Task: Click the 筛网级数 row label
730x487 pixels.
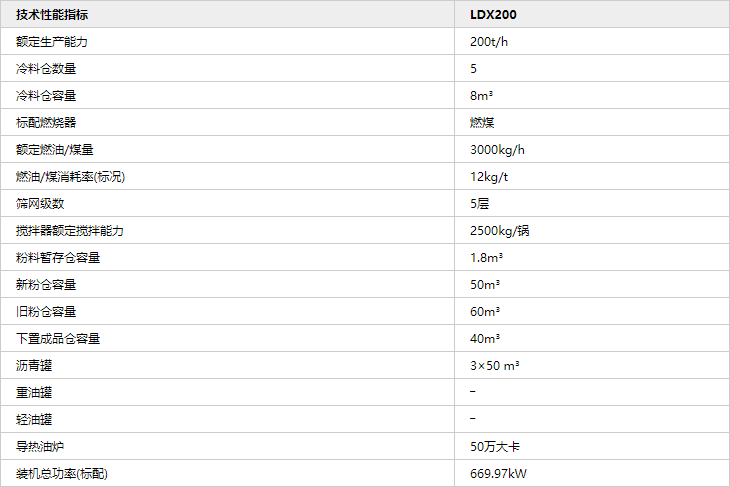Action: (40, 203)
